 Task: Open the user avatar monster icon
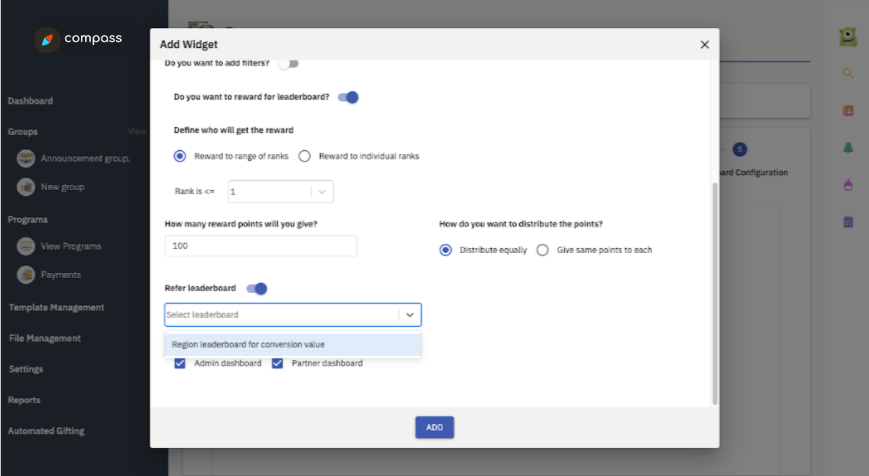[x=847, y=37]
